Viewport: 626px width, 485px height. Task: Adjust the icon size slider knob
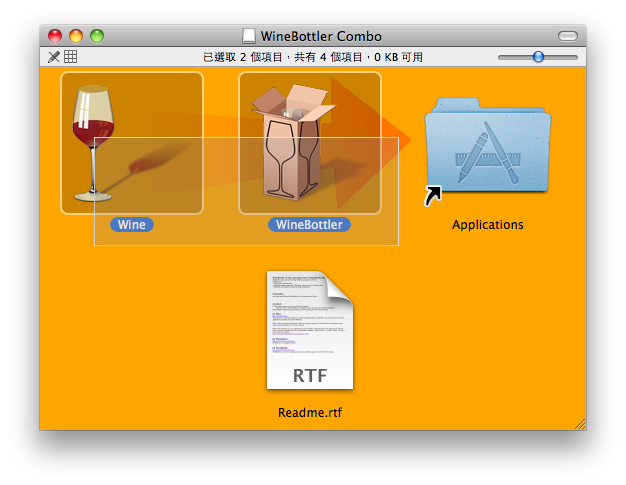pyautogui.click(x=538, y=57)
